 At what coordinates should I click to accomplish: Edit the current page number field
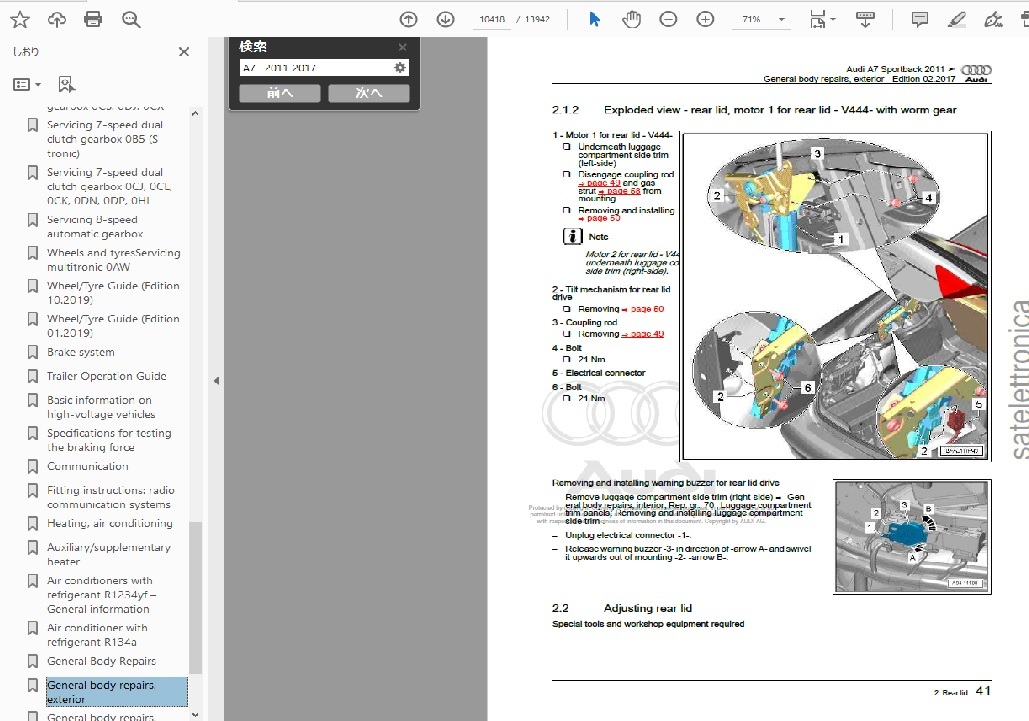[x=492, y=20]
